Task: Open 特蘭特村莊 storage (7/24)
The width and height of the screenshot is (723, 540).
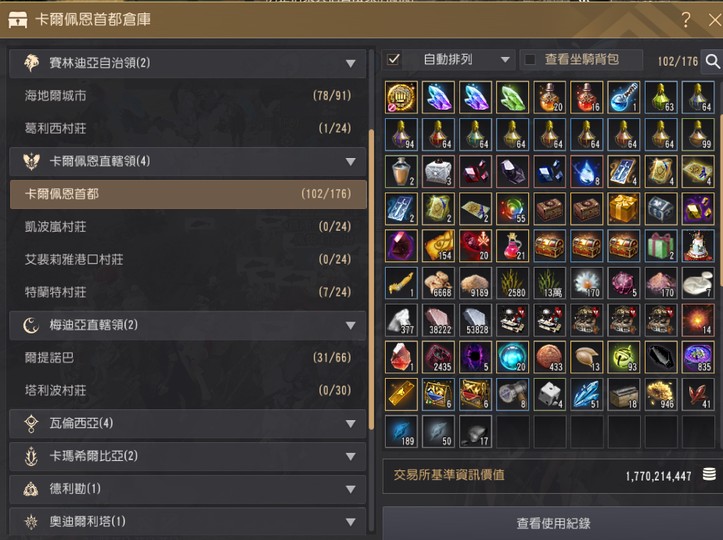Action: point(188,292)
